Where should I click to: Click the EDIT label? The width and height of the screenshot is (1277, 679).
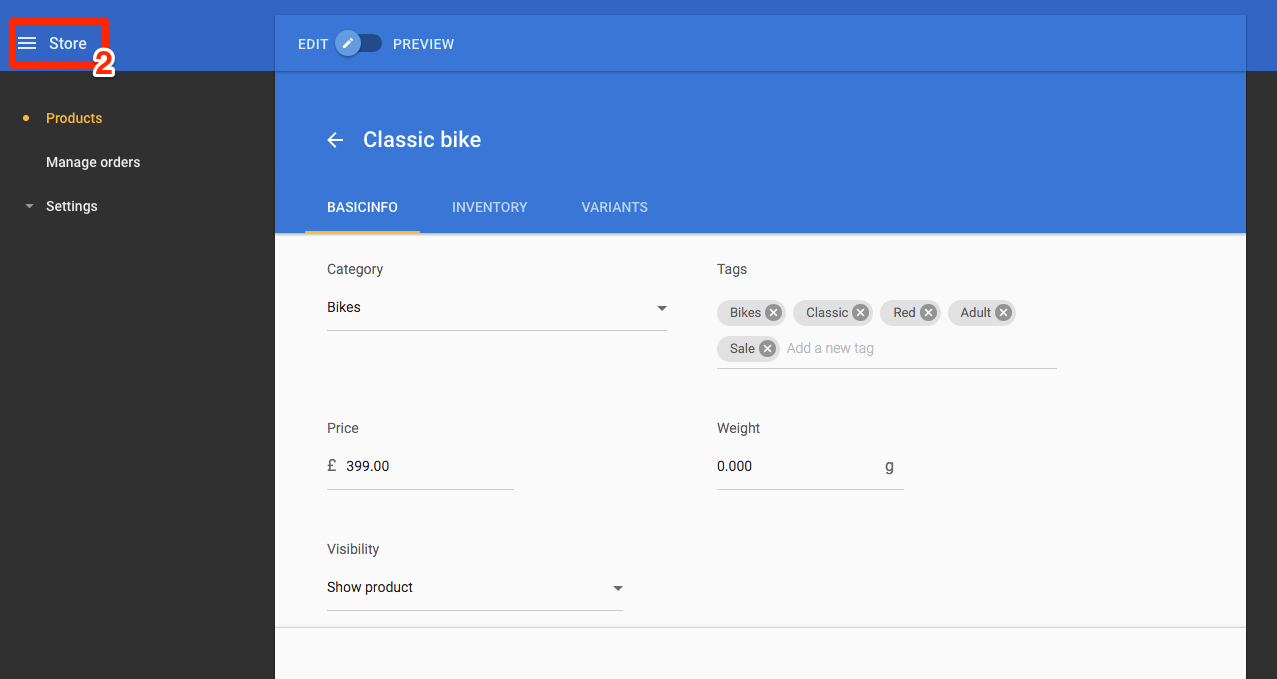point(313,44)
